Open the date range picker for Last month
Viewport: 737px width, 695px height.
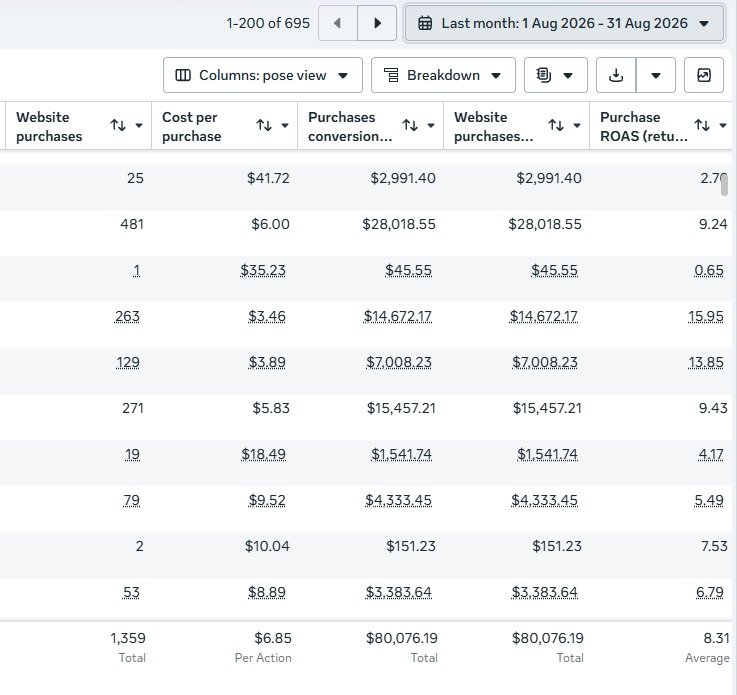pyautogui.click(x=564, y=23)
